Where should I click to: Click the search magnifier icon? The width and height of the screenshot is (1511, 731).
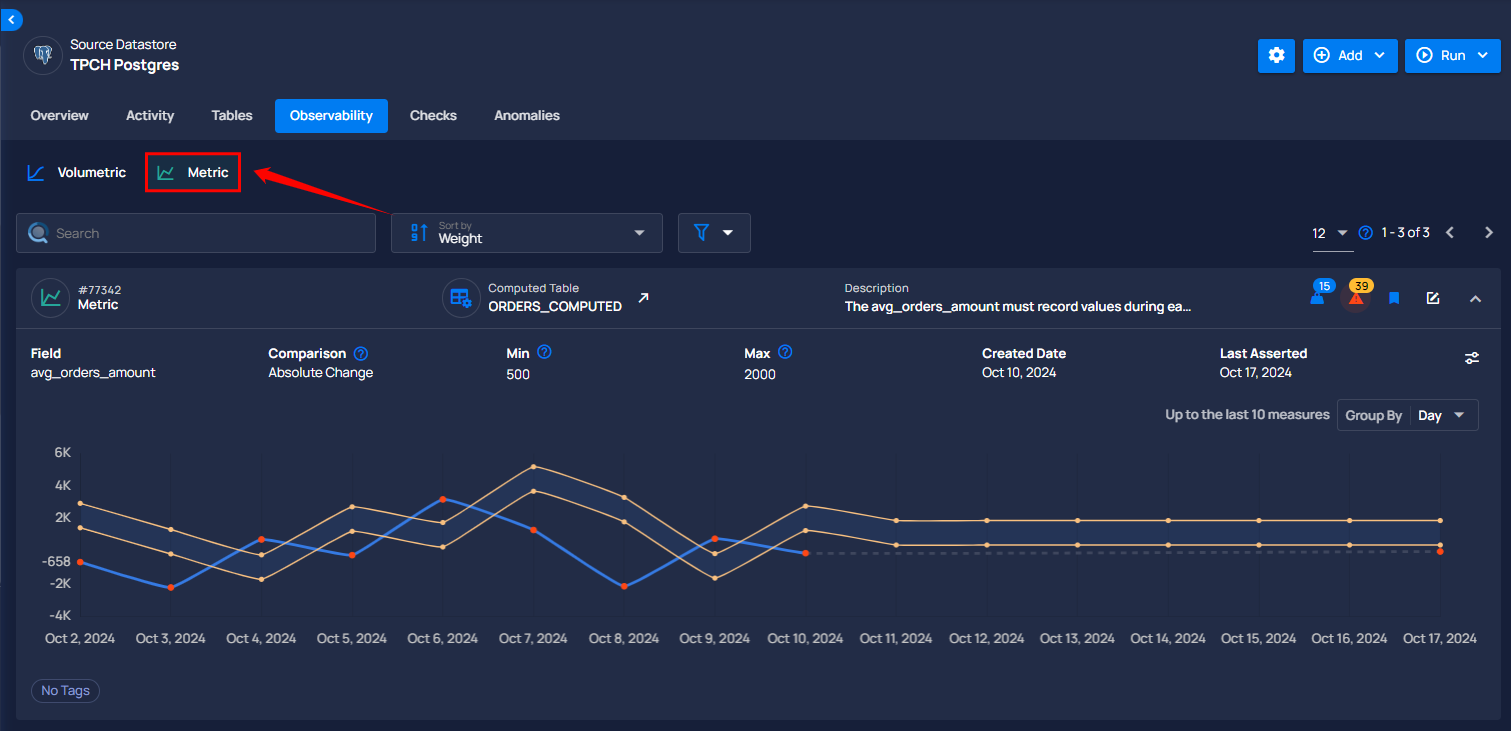38,233
